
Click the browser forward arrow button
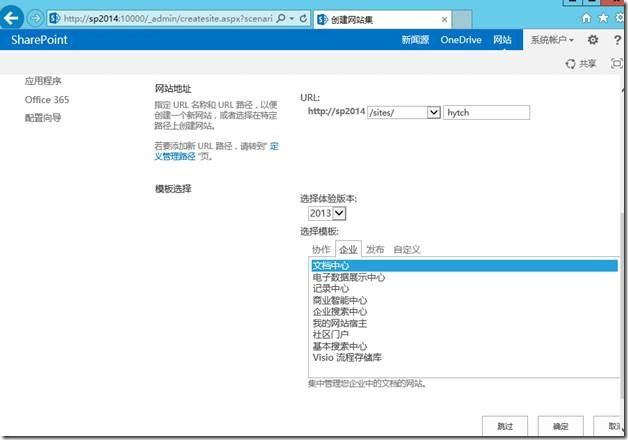pos(36,18)
